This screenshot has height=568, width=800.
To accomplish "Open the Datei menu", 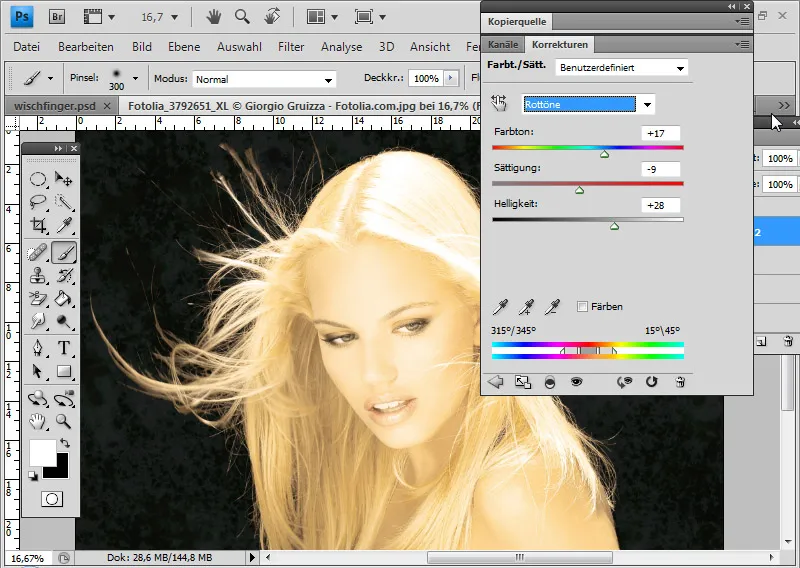I will [x=27, y=46].
